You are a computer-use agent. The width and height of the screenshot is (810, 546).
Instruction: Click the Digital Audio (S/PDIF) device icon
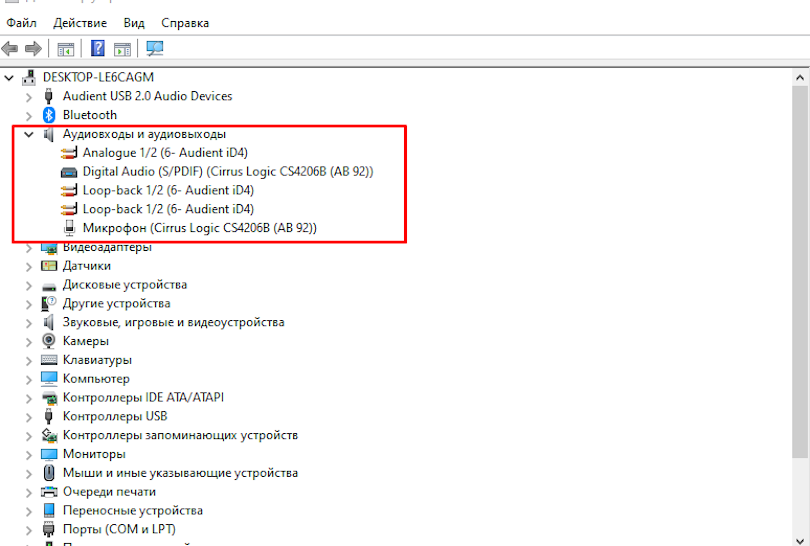tap(69, 172)
